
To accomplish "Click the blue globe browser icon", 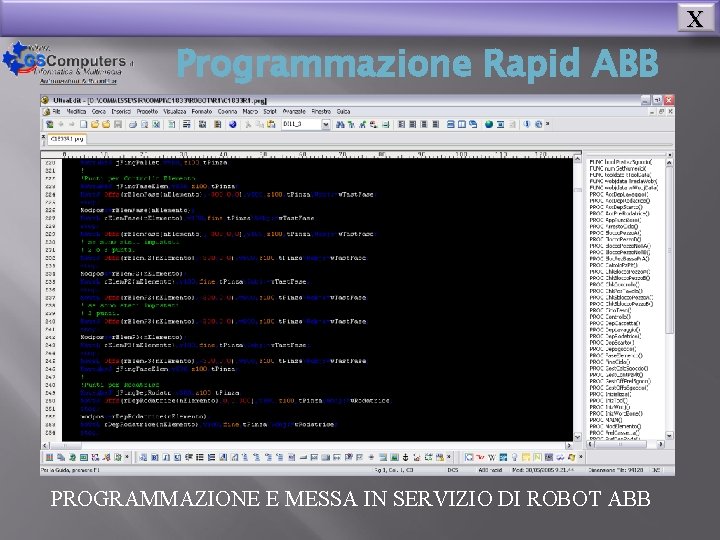I will click(233, 124).
